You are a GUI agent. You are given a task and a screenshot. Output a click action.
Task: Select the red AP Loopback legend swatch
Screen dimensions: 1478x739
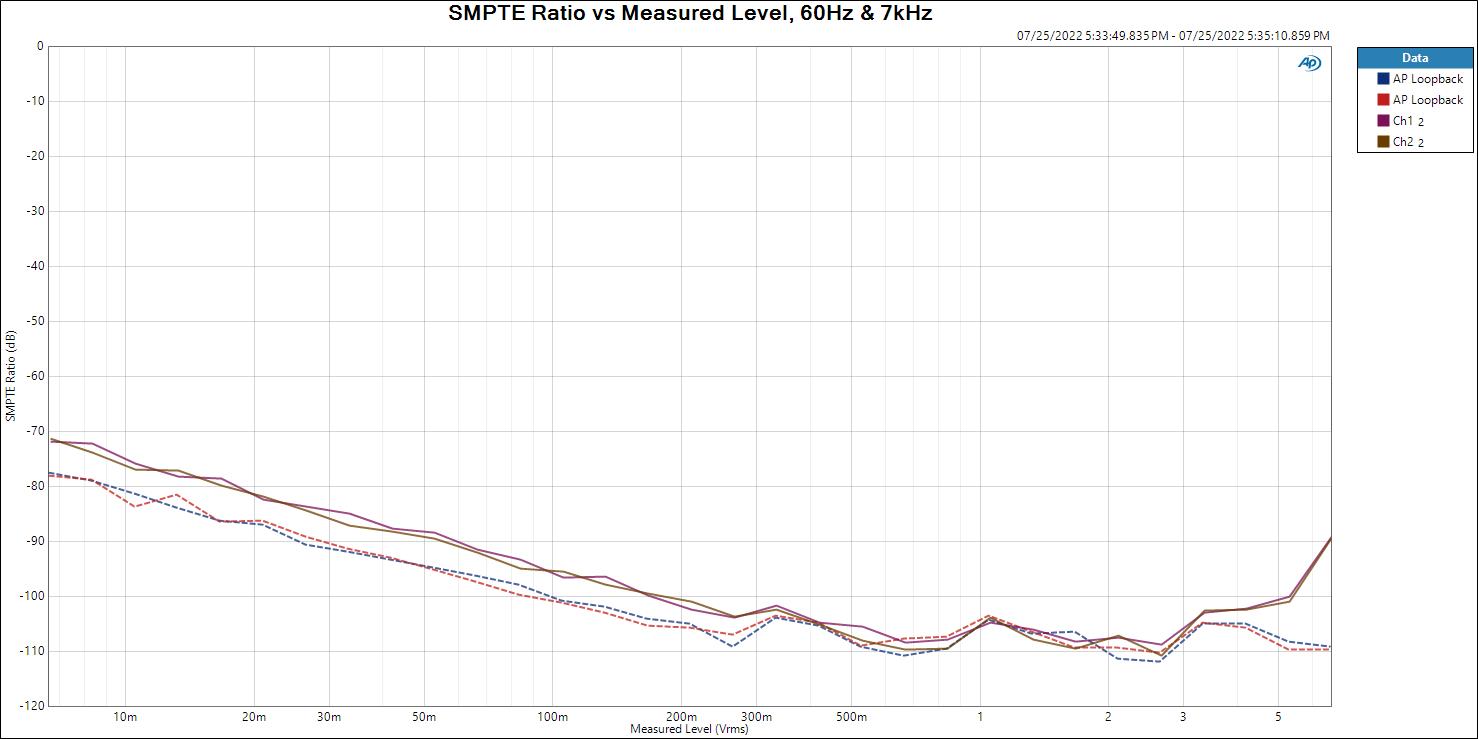(1383, 100)
